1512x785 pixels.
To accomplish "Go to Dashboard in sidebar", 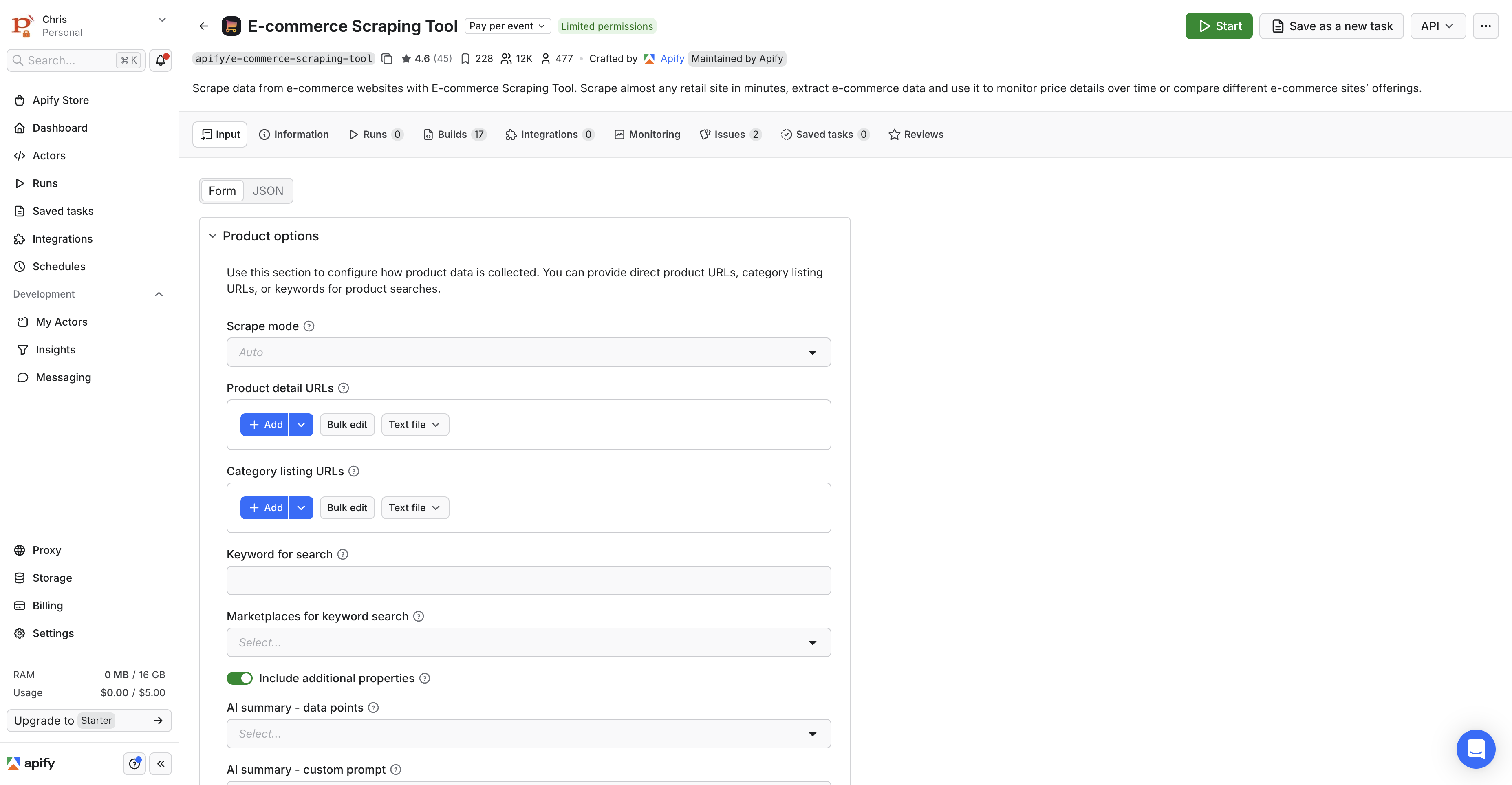I will pos(89,128).
